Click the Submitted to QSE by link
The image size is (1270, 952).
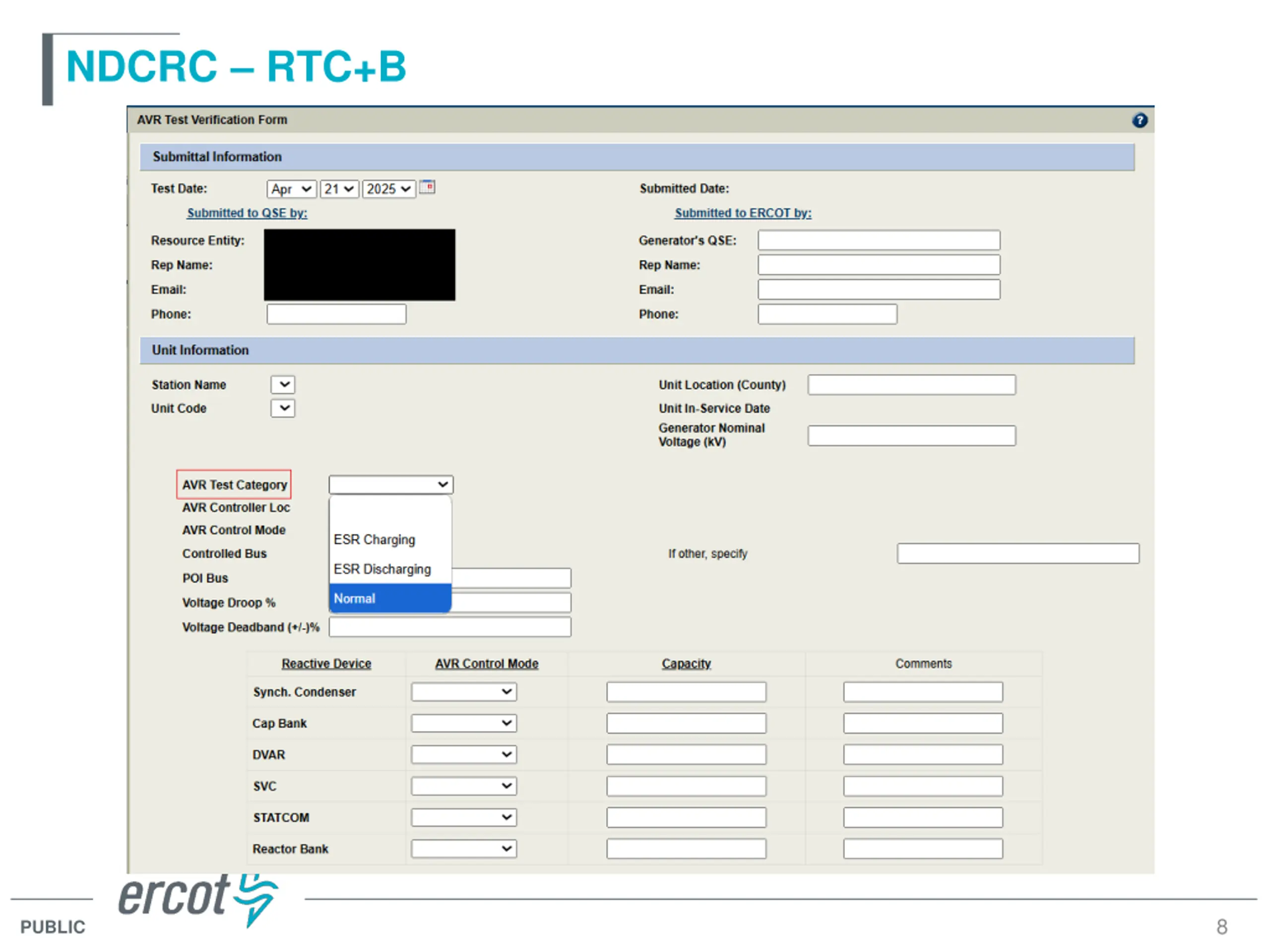[x=247, y=213]
